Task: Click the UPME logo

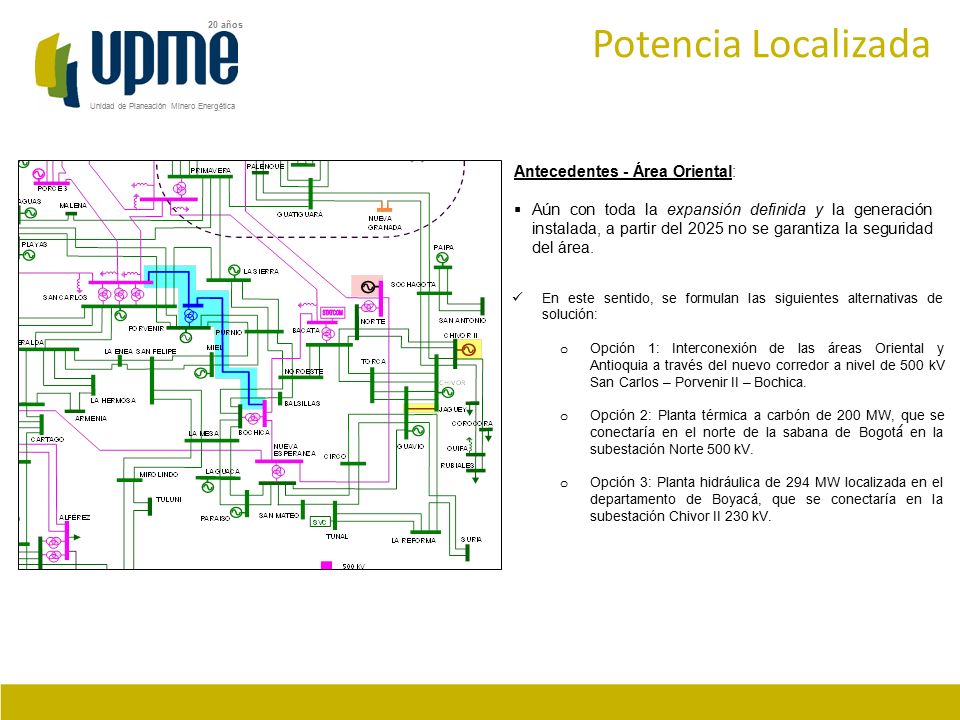Action: (136, 66)
